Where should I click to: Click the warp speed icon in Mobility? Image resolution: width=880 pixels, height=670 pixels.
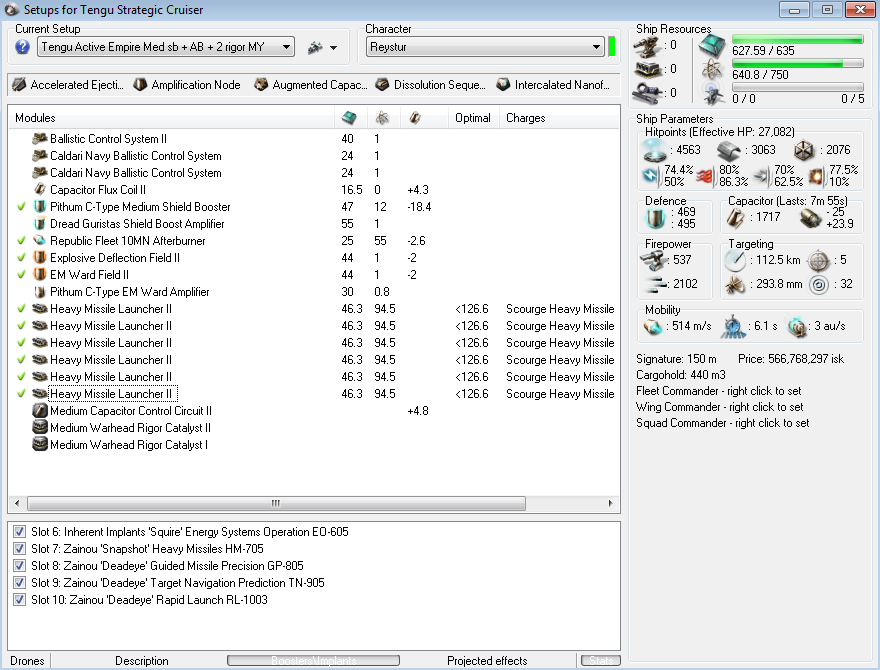pyautogui.click(x=796, y=326)
